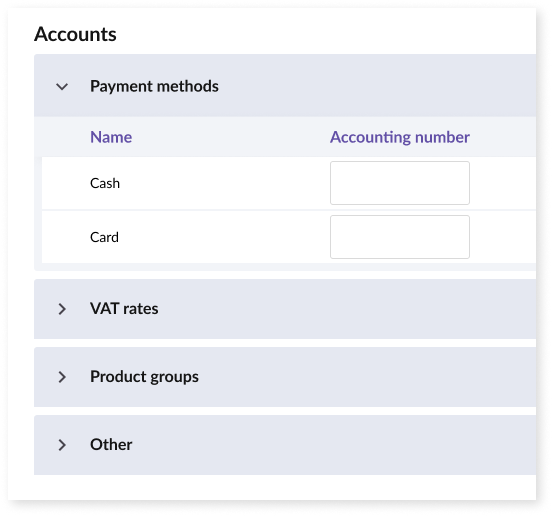Image resolution: width=552 pixels, height=516 pixels.
Task: Expand the VAT rates section label
Action: (x=124, y=309)
